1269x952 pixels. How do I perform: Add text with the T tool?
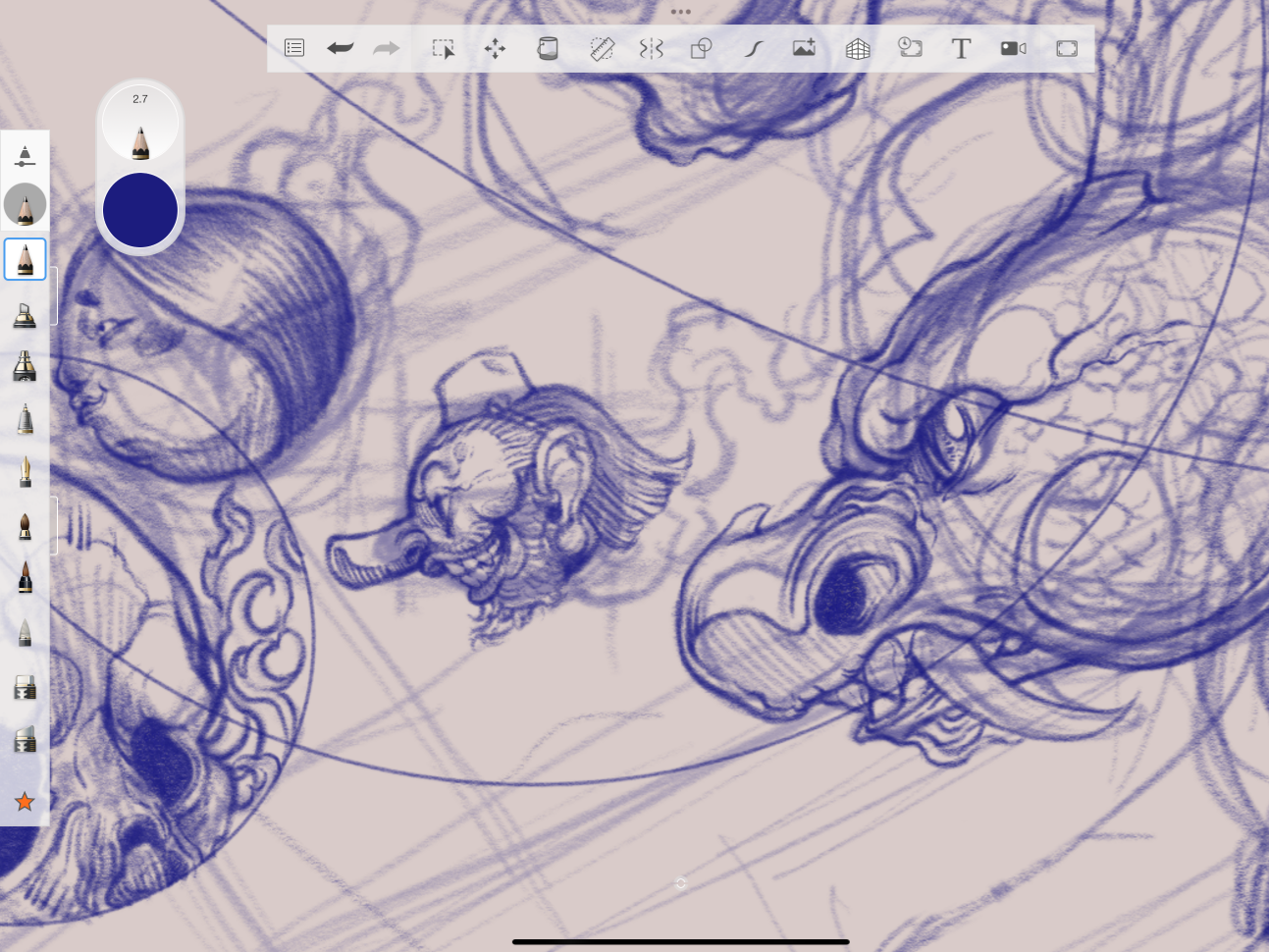coord(961,48)
